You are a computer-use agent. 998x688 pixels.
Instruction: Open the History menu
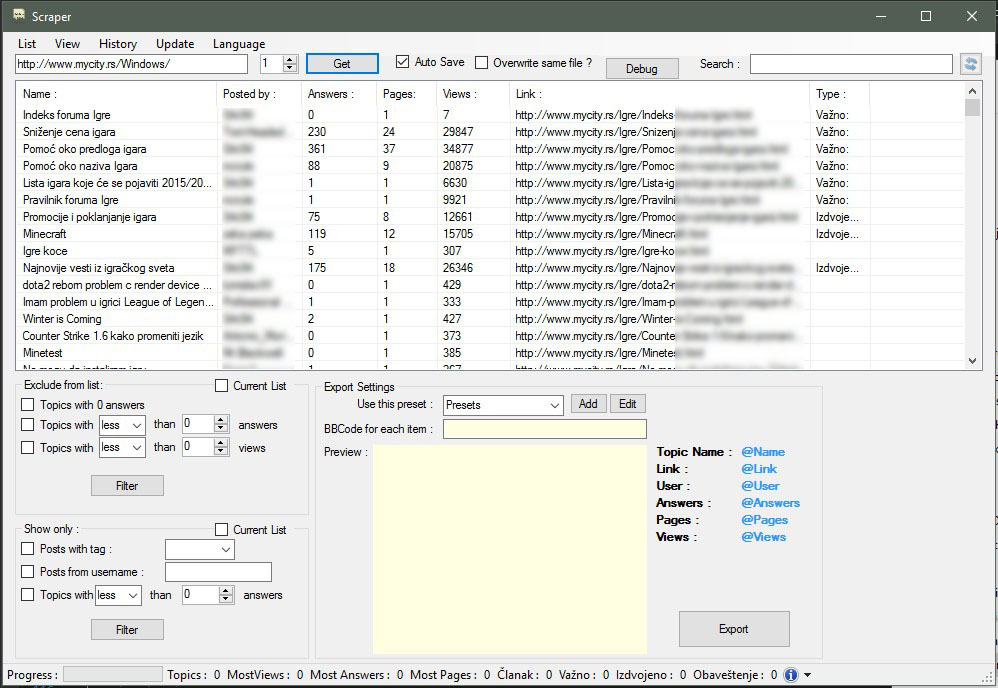coord(118,44)
